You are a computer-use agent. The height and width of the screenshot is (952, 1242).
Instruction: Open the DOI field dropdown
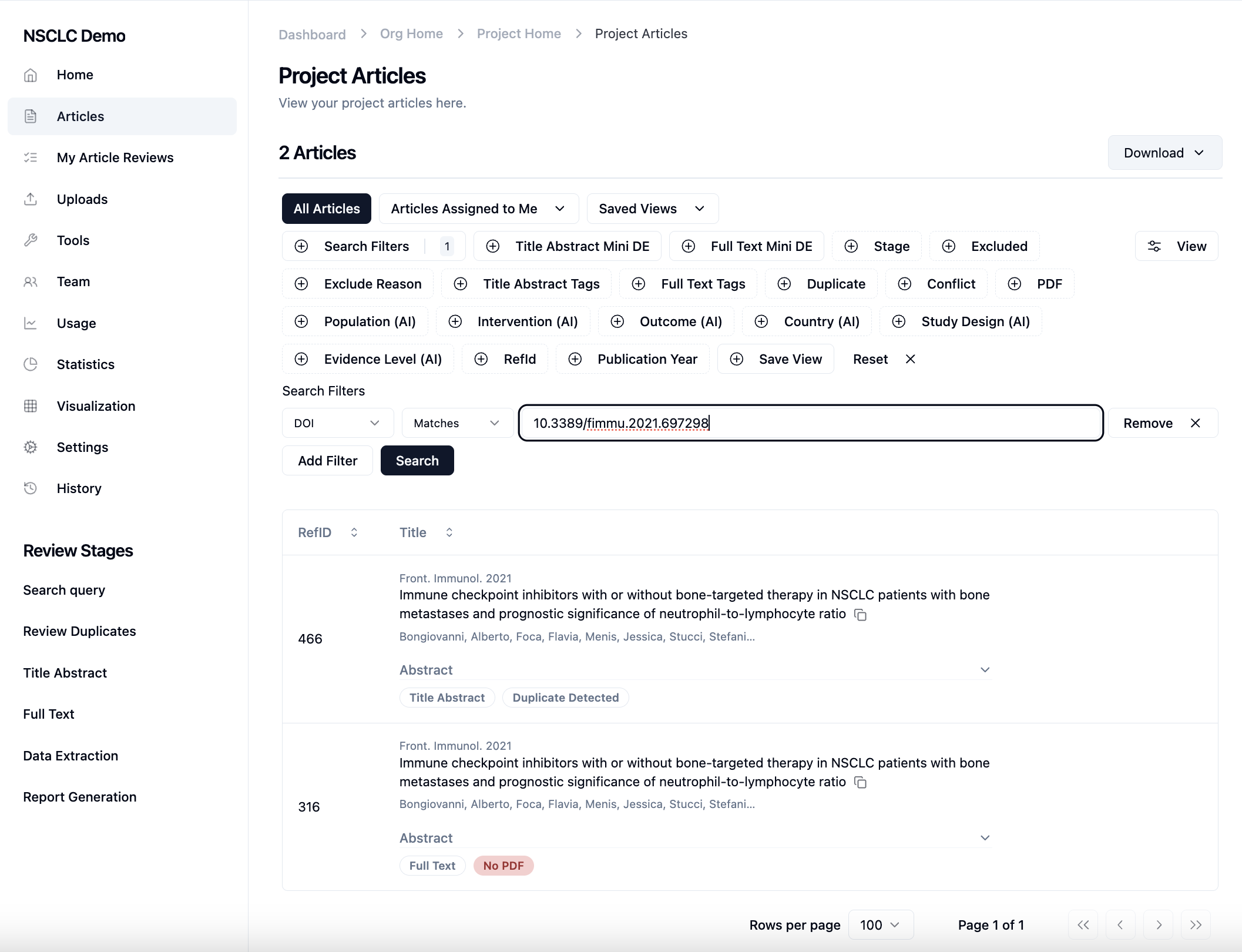point(338,423)
